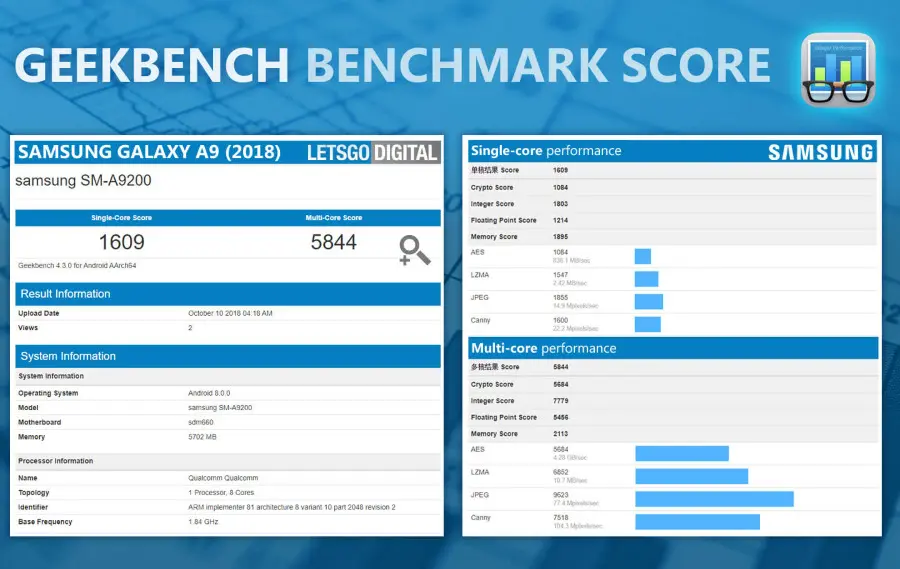Screen dimensions: 900x569
Task: Select the multi-core LZMA result bar
Action: pyautogui.click(x=691, y=476)
